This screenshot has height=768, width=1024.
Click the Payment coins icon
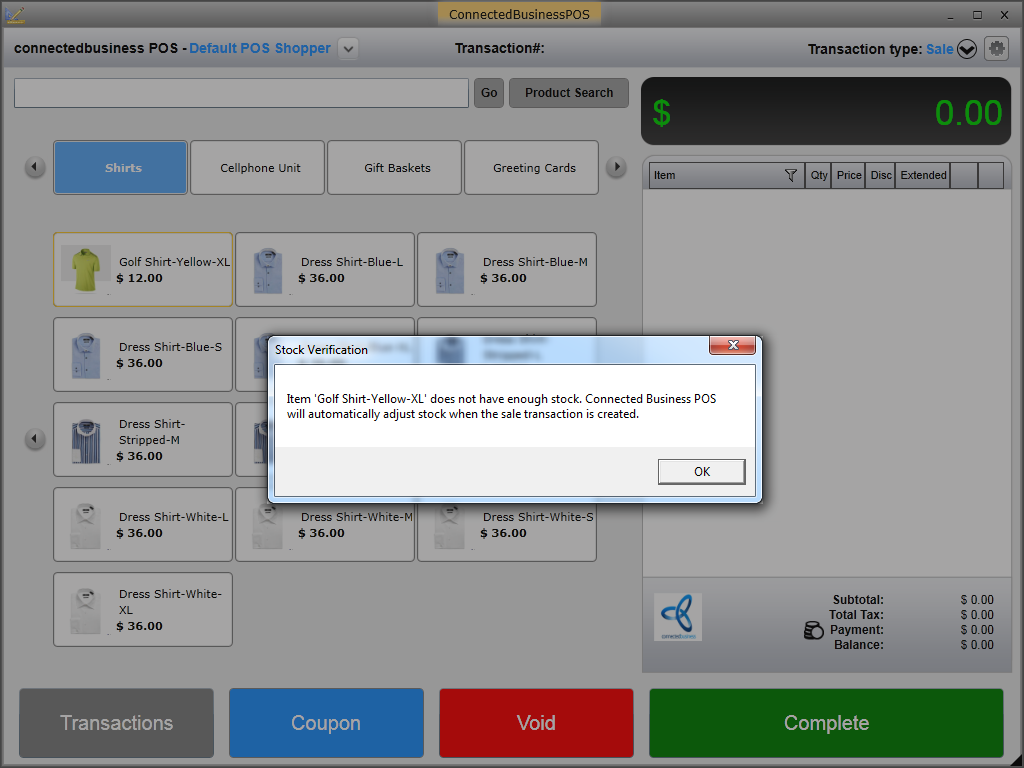pyautogui.click(x=813, y=630)
